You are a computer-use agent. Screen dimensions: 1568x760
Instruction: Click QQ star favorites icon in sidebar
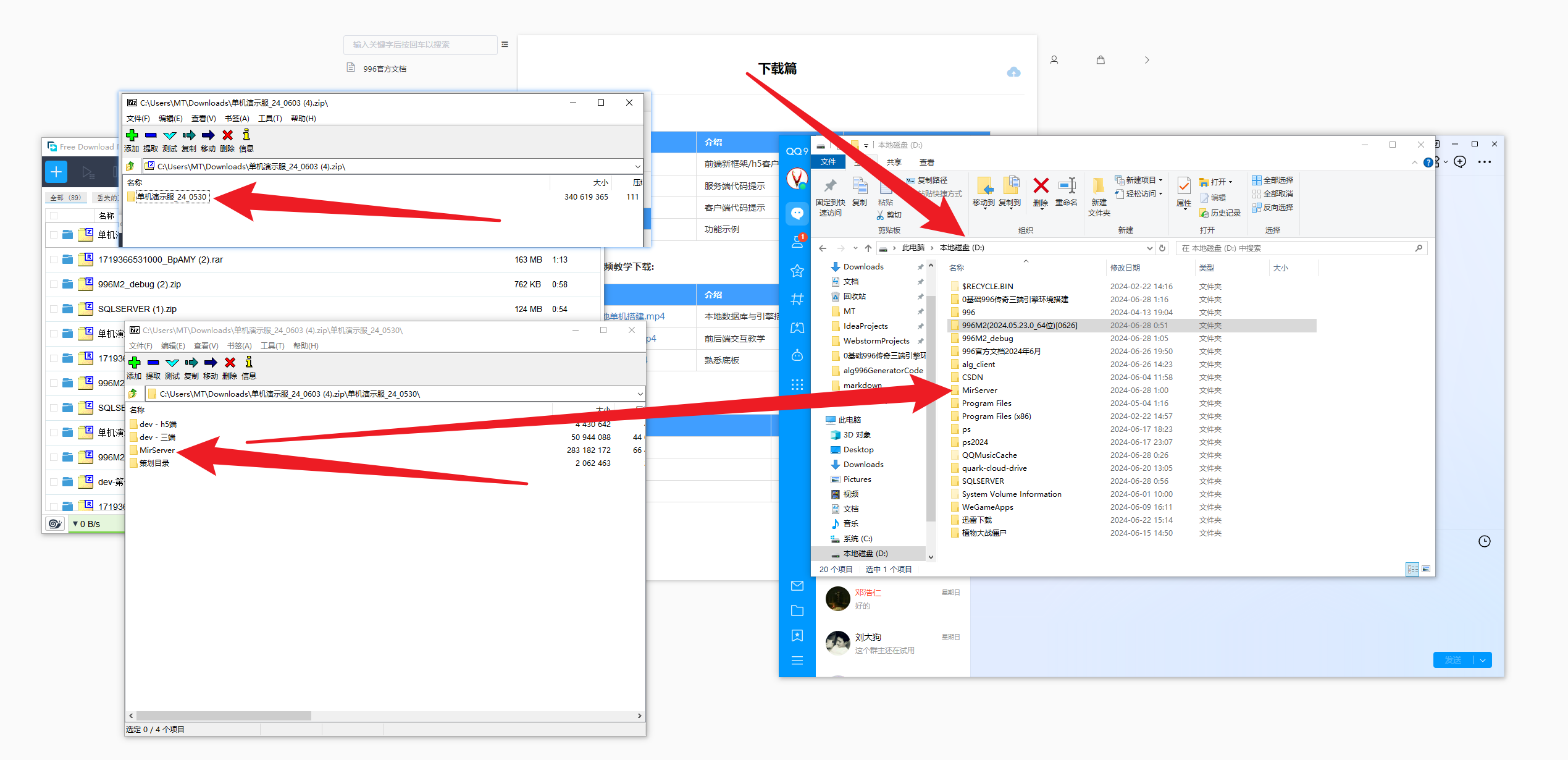[x=797, y=271]
